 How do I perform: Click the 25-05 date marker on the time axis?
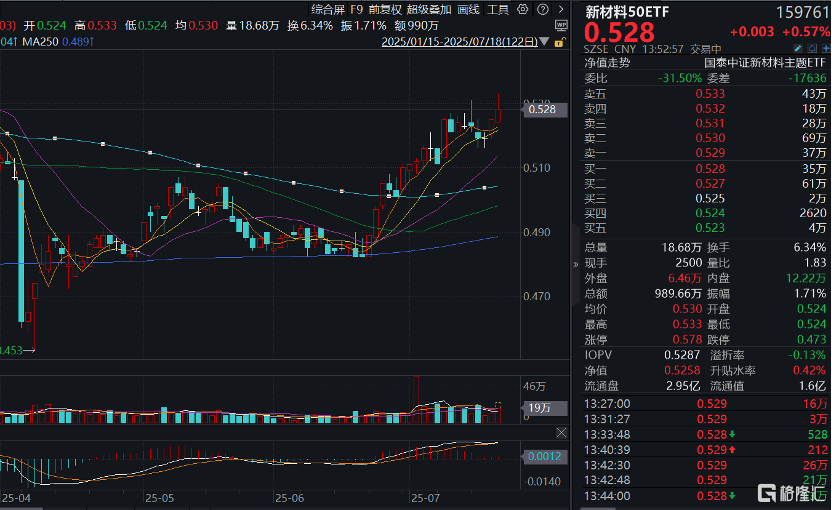pyautogui.click(x=160, y=498)
